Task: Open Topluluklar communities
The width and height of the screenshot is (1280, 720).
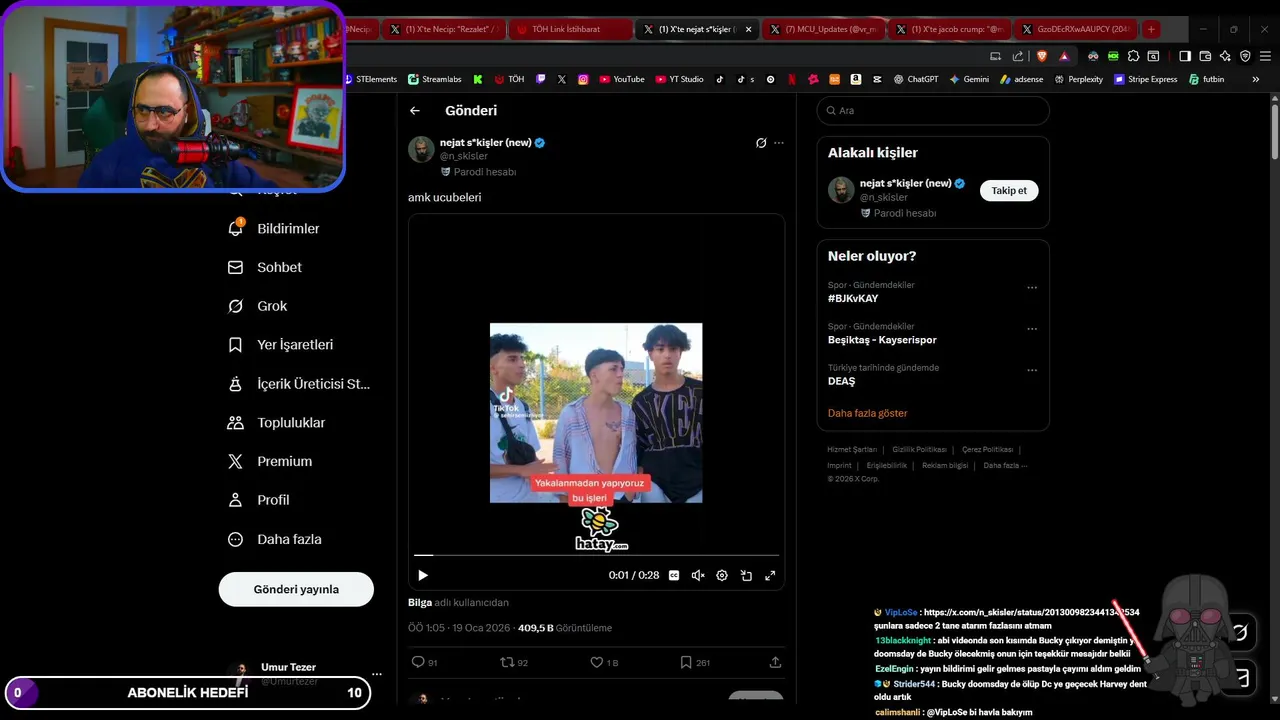Action: pos(276,423)
